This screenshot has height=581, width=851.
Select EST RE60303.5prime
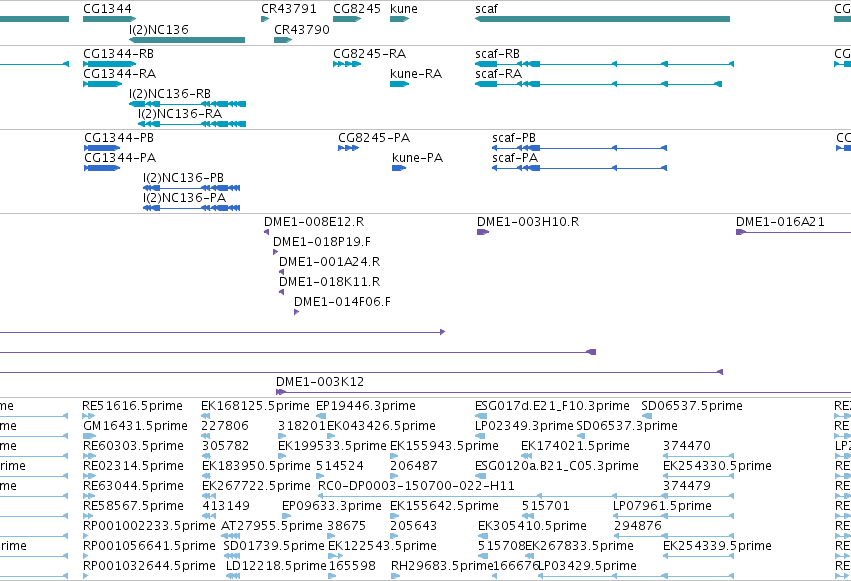(x=133, y=446)
